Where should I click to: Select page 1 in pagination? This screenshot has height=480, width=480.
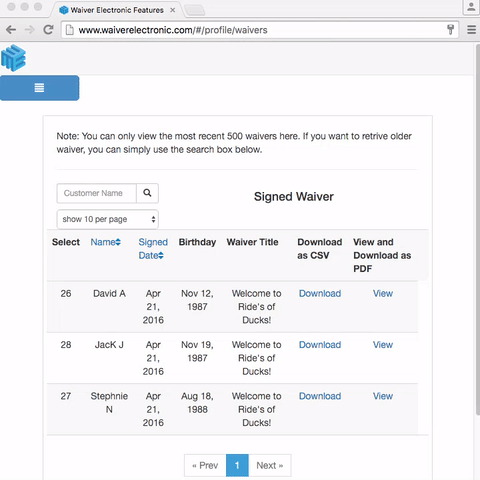coord(237,465)
